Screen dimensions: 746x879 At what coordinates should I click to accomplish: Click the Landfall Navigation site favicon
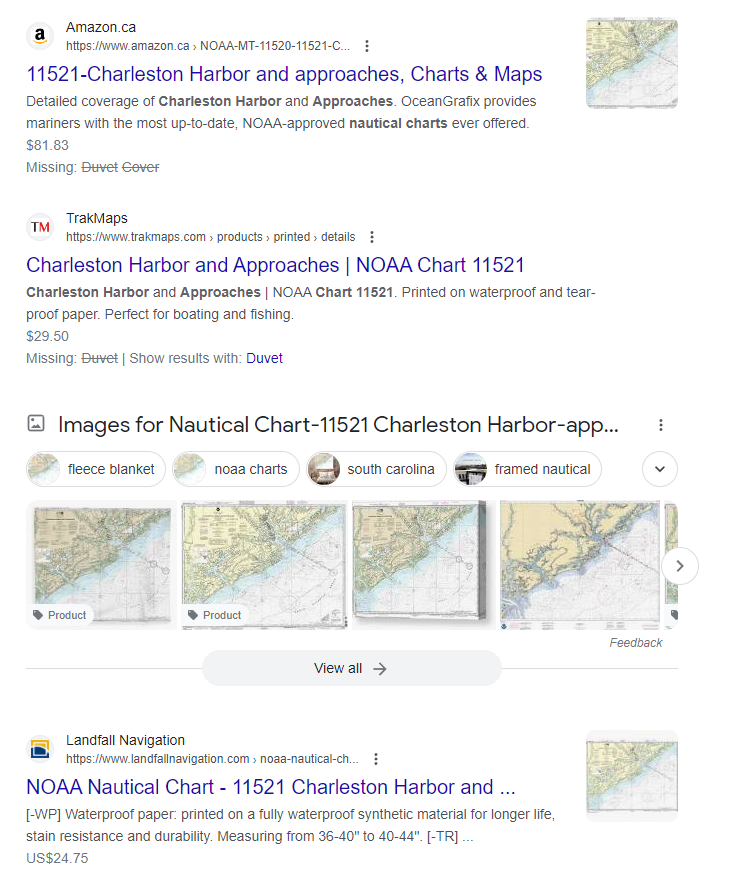coord(40,749)
